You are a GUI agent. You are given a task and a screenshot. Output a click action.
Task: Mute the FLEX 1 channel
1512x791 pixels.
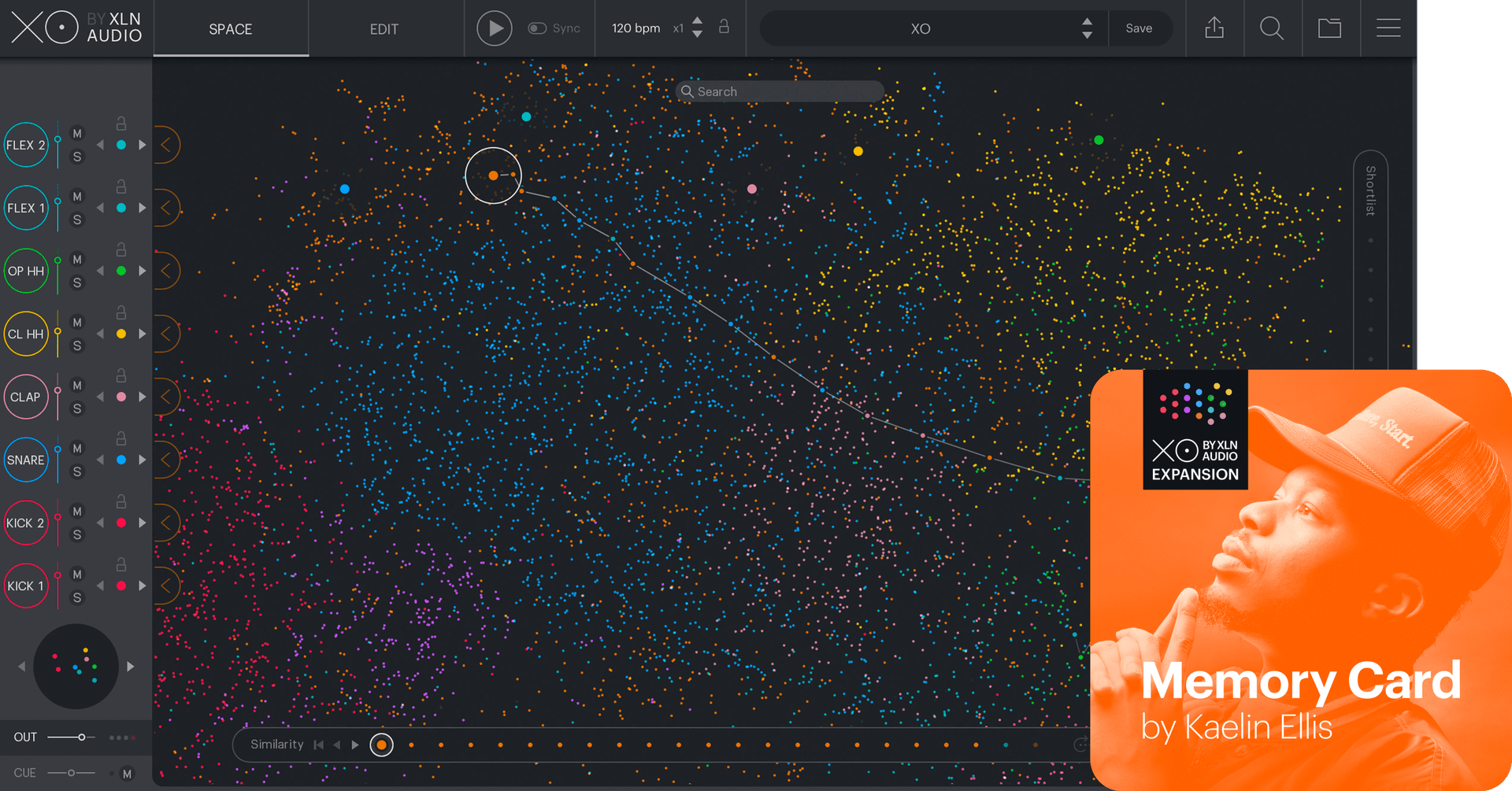coord(77,197)
